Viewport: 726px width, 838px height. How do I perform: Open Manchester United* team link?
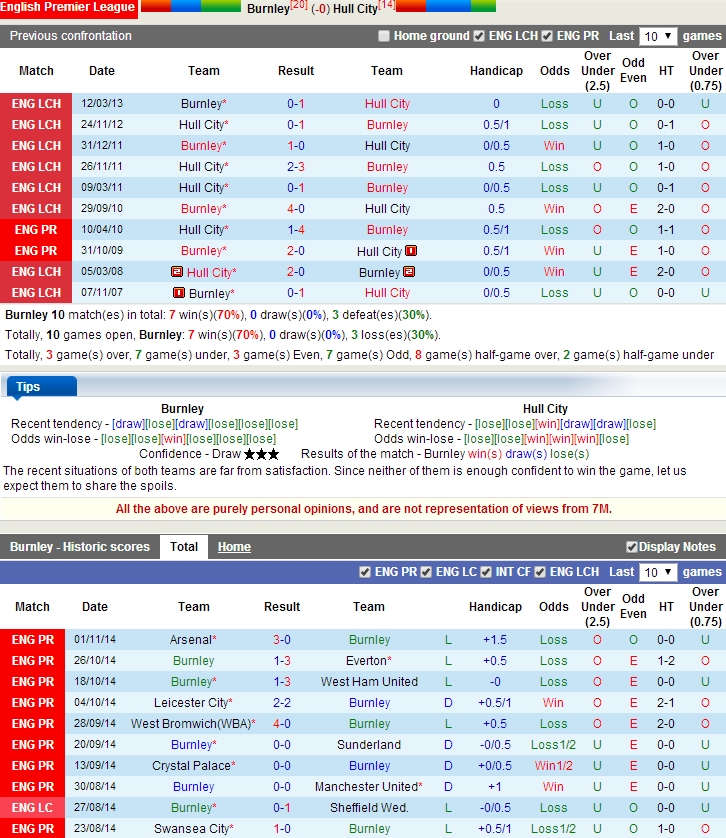point(369,787)
